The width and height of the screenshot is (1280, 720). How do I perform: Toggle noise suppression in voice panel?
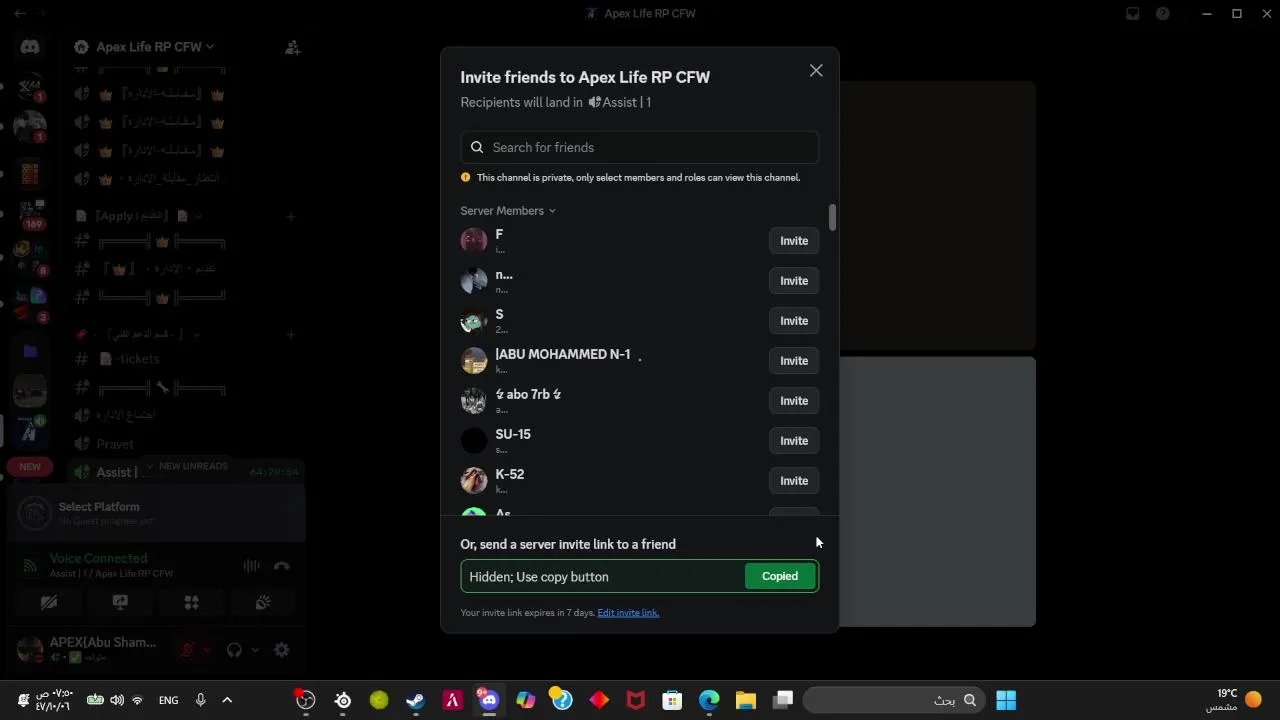click(x=252, y=566)
